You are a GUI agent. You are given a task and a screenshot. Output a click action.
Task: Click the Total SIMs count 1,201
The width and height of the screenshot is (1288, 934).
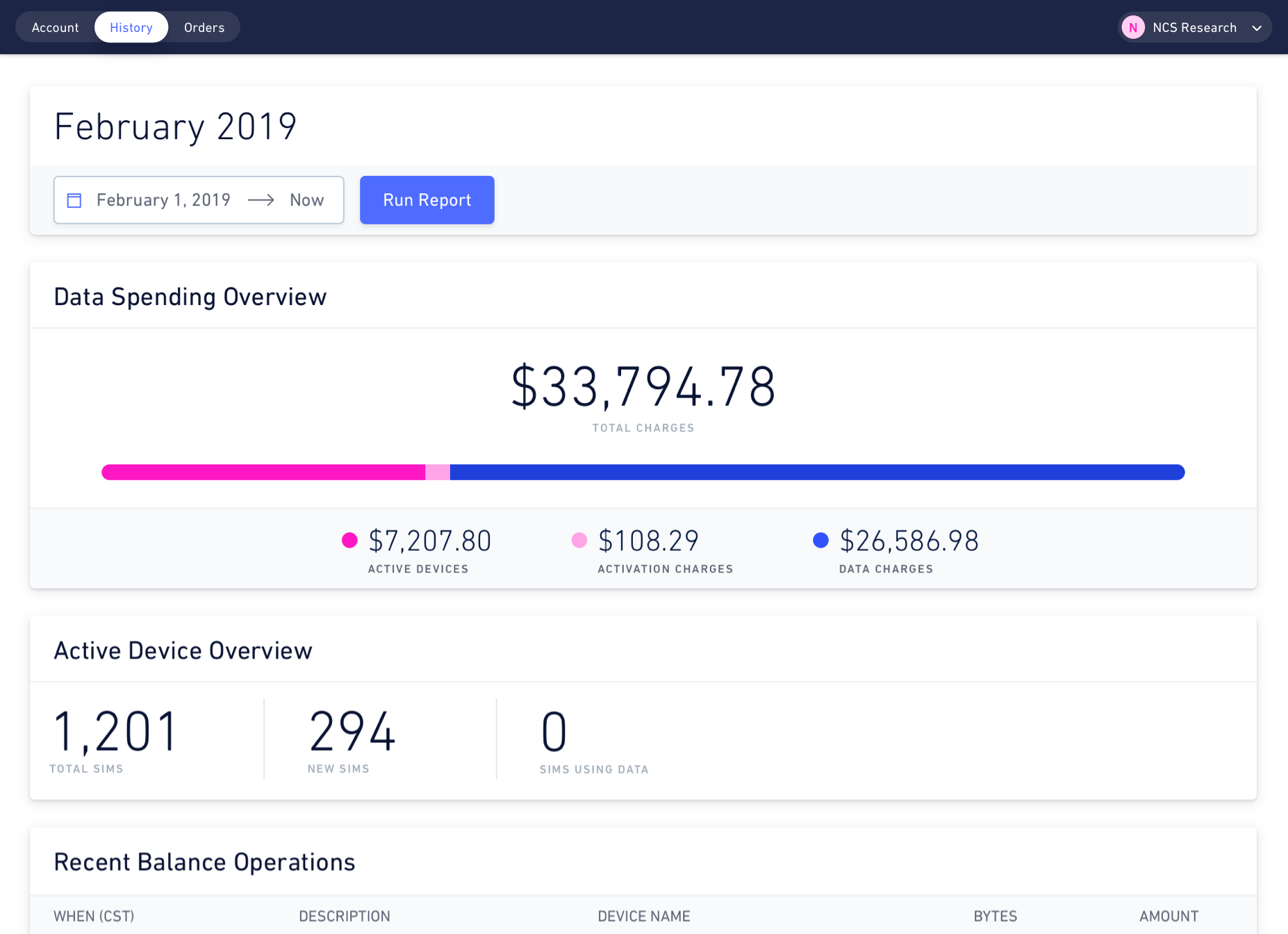click(x=115, y=730)
